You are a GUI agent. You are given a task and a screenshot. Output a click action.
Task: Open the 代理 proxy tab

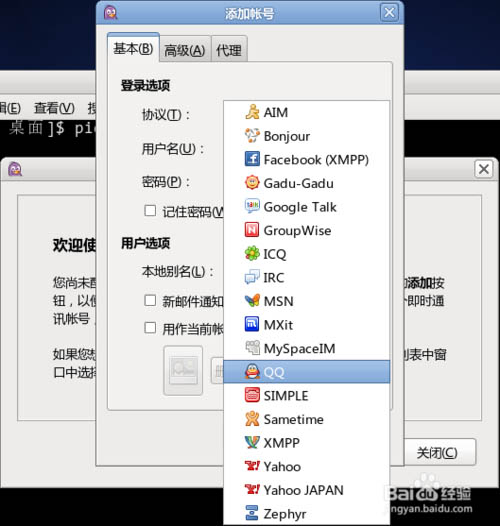[x=229, y=50]
